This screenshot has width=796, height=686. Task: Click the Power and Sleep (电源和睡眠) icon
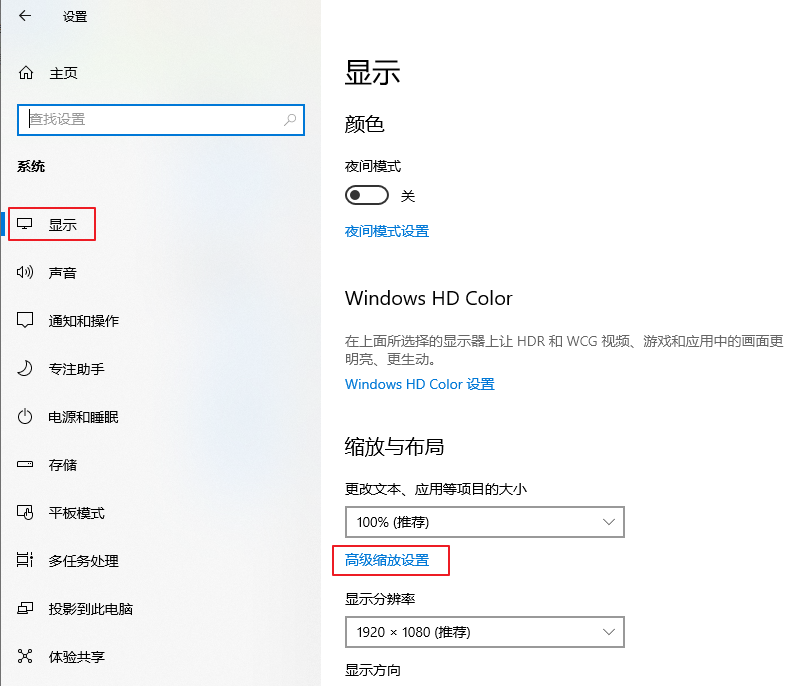tap(26, 417)
